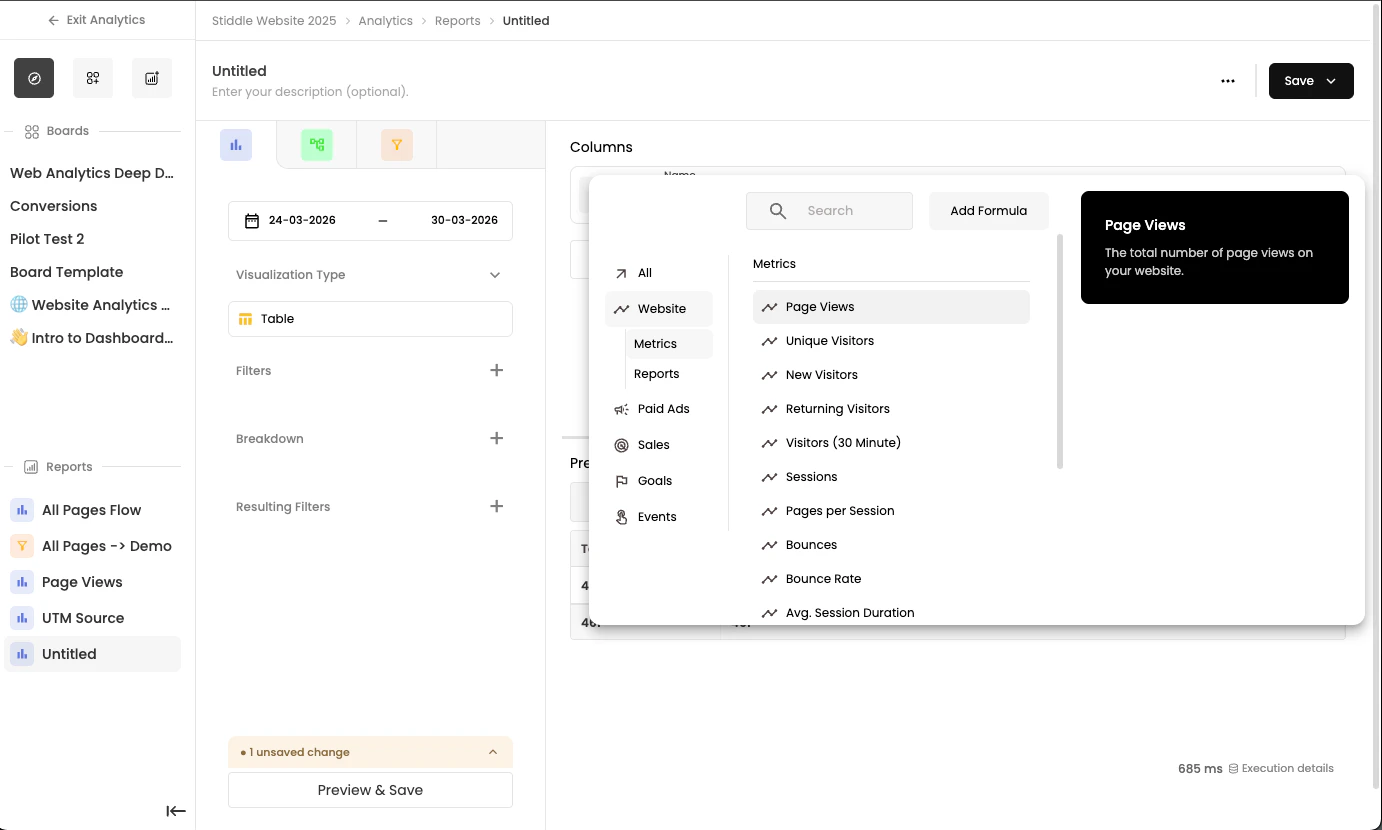Open the Intro to Dashboard board

pos(92,338)
